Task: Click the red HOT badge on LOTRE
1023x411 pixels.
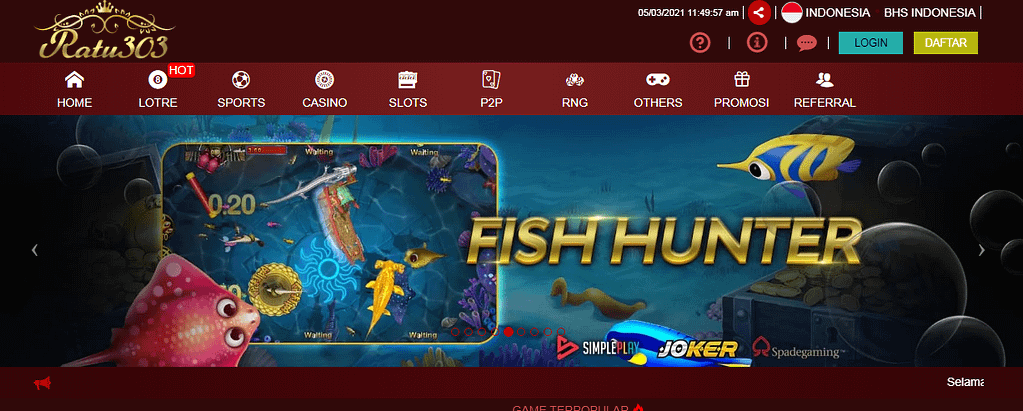Action: [x=181, y=70]
